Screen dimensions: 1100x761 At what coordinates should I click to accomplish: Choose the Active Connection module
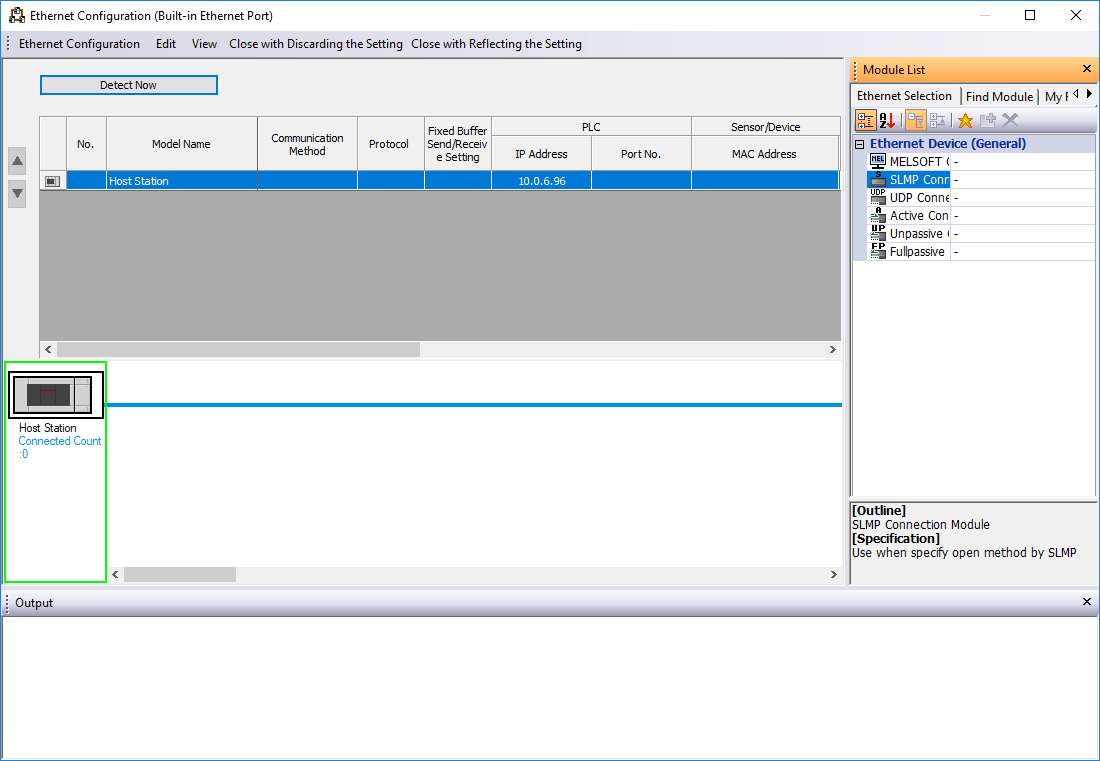[x=918, y=216]
